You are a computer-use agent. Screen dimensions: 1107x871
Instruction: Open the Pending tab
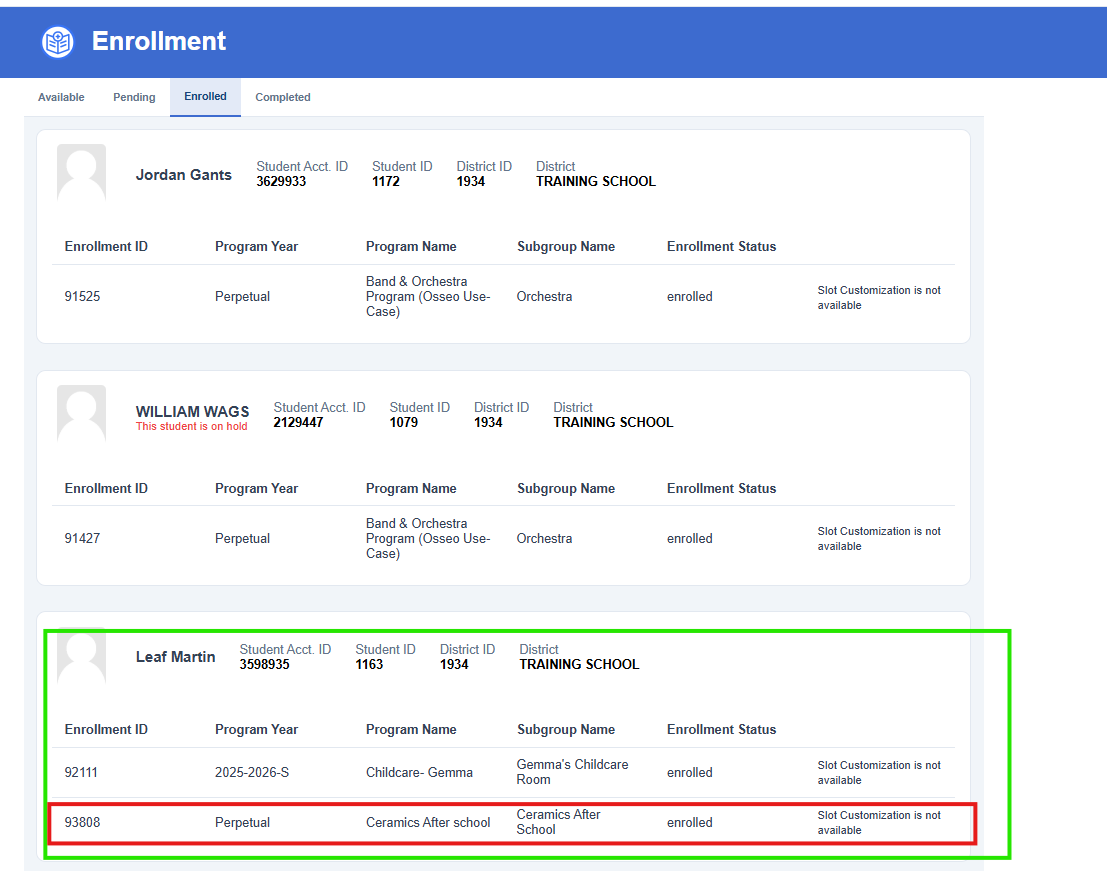coord(134,97)
